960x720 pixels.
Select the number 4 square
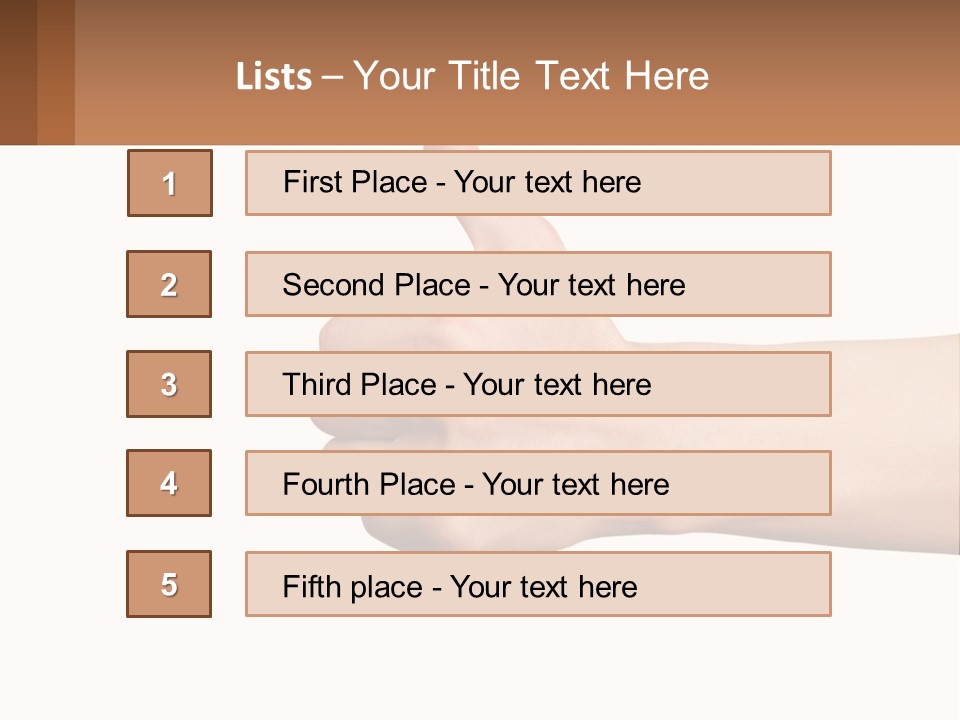tap(169, 483)
